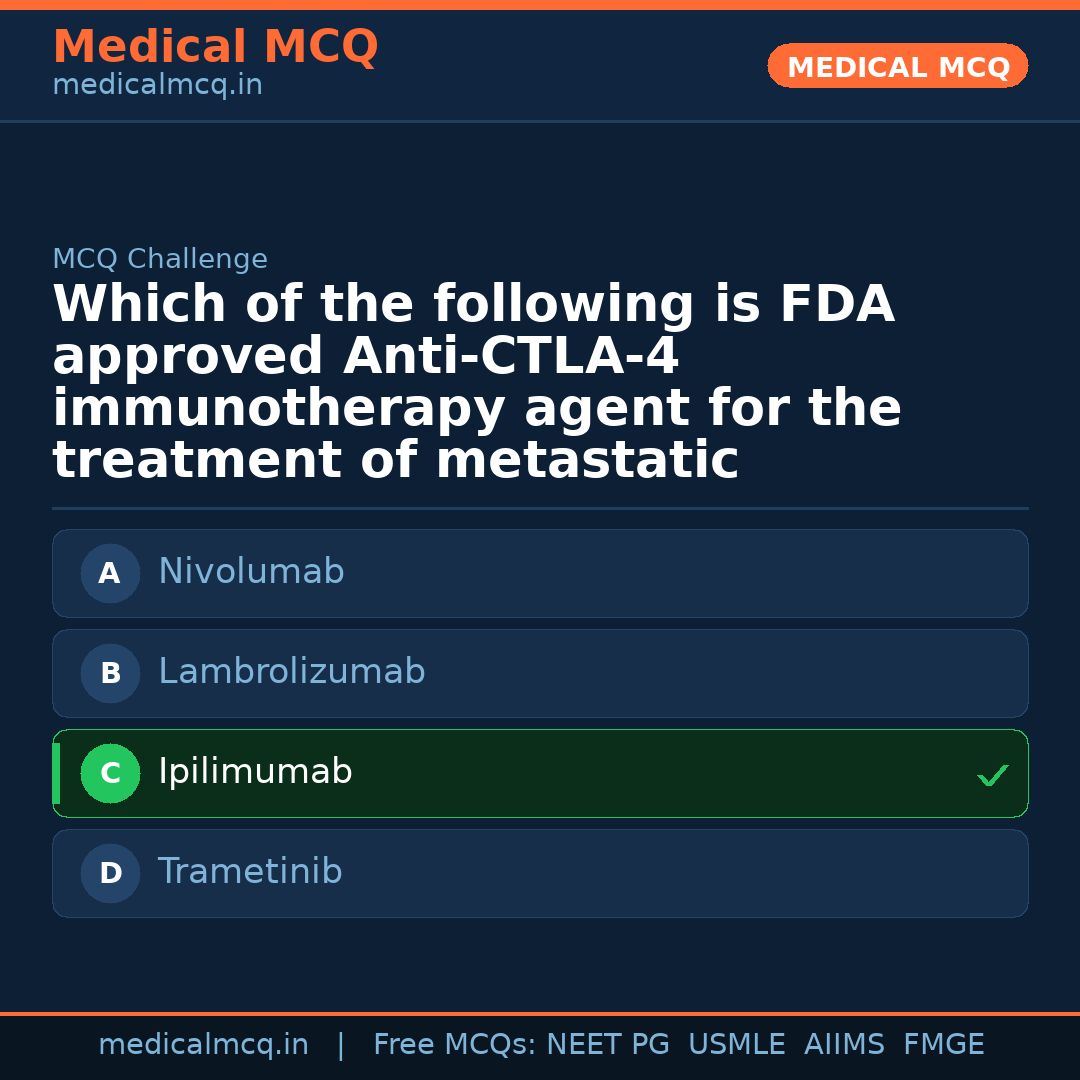Viewport: 1080px width, 1080px height.
Task: Select AIIMS in the footer
Action: pyautogui.click(x=844, y=1045)
